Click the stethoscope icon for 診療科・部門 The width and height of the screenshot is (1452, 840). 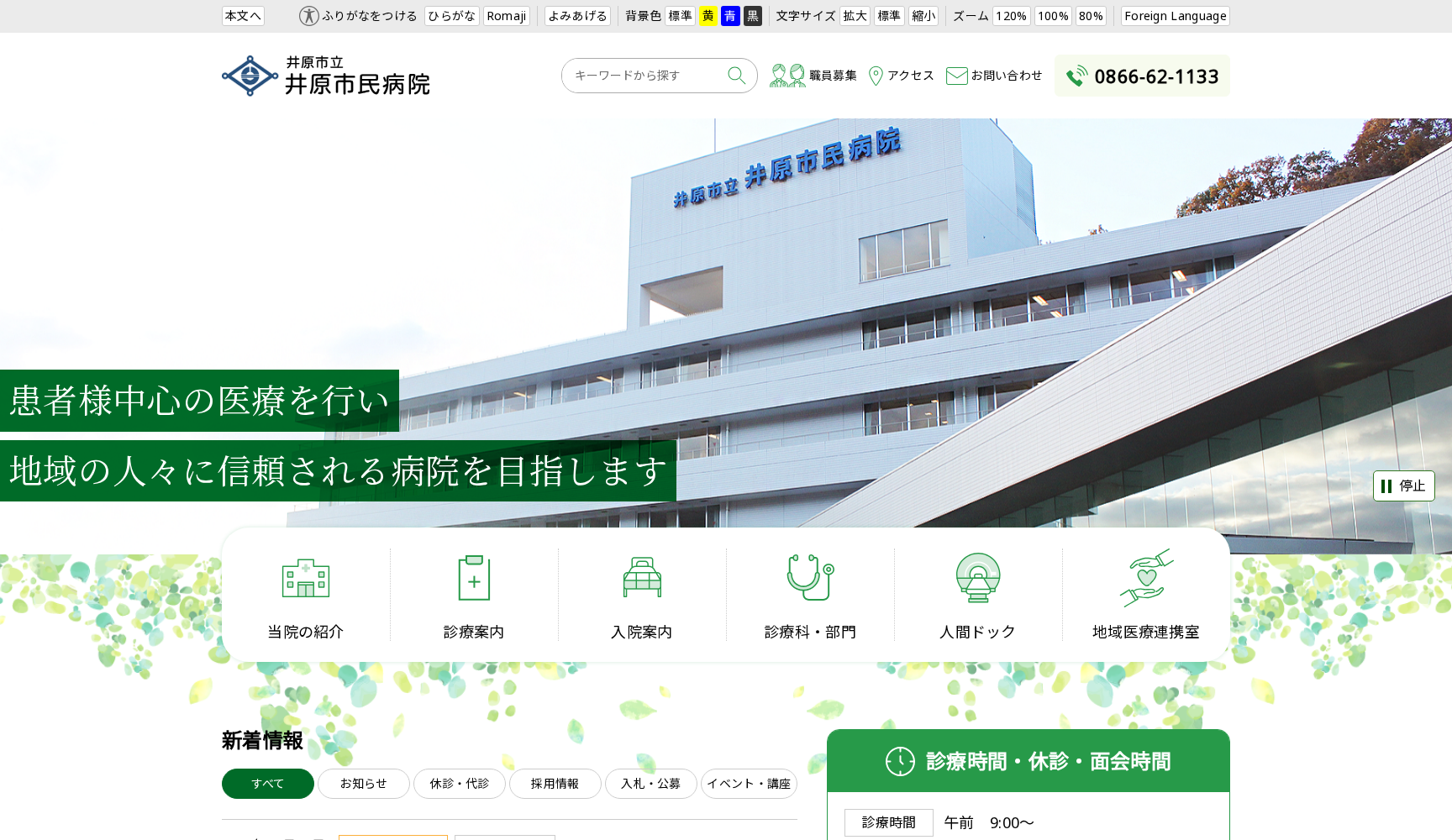(x=810, y=578)
